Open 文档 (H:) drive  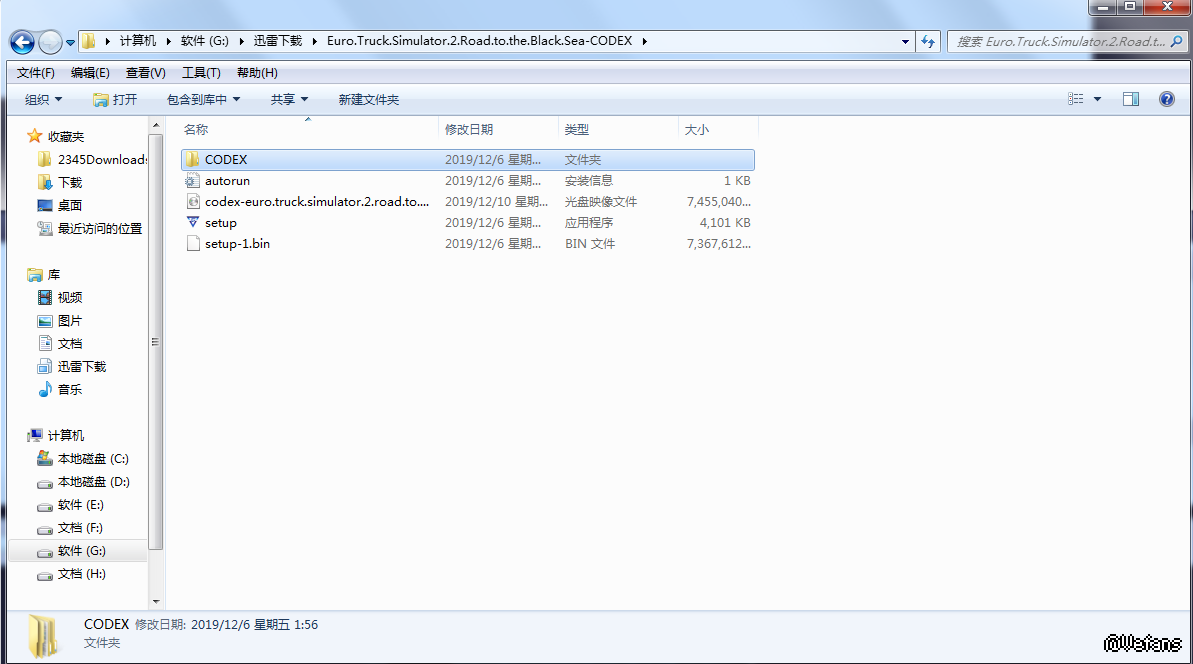click(x=72, y=573)
